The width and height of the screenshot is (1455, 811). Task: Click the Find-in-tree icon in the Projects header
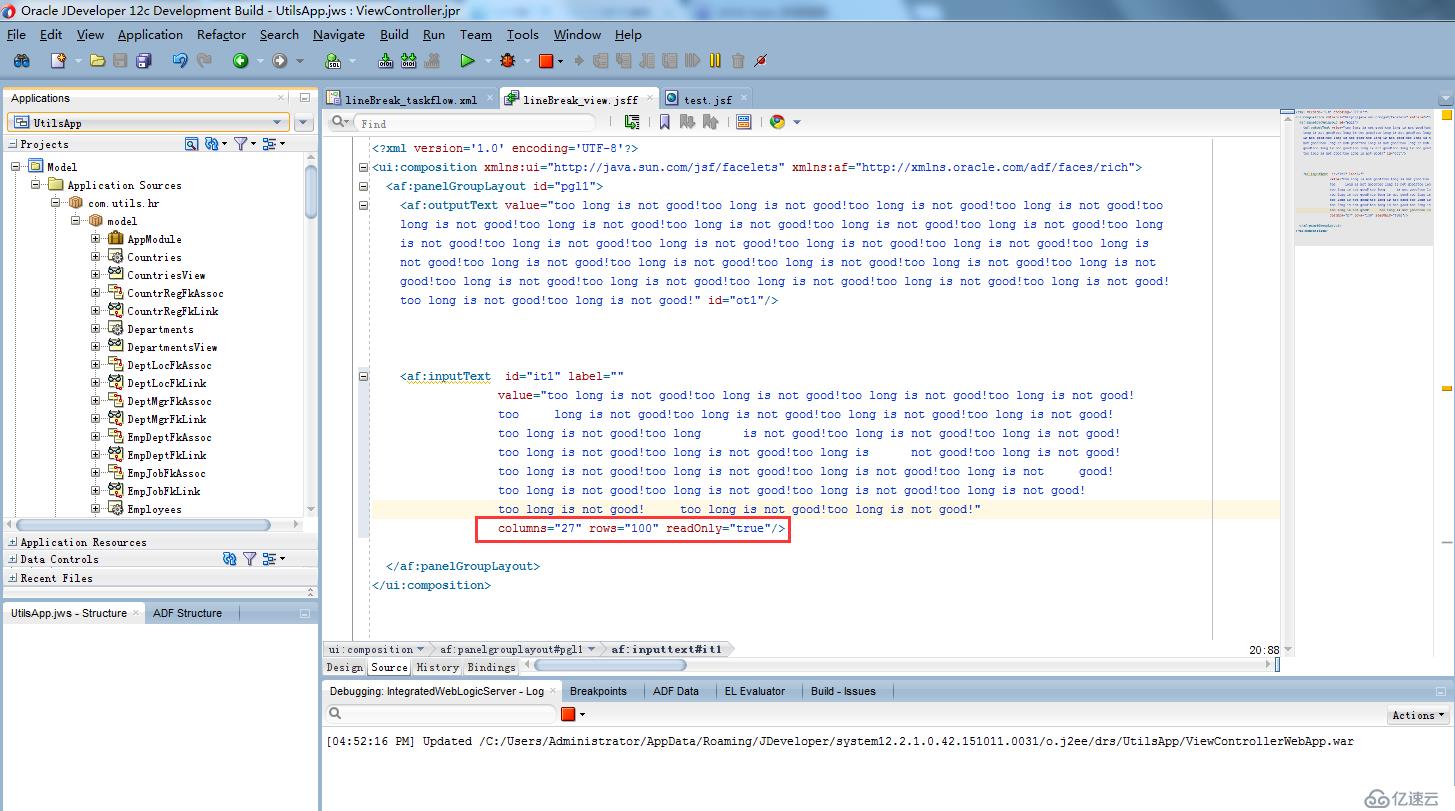pyautogui.click(x=192, y=144)
